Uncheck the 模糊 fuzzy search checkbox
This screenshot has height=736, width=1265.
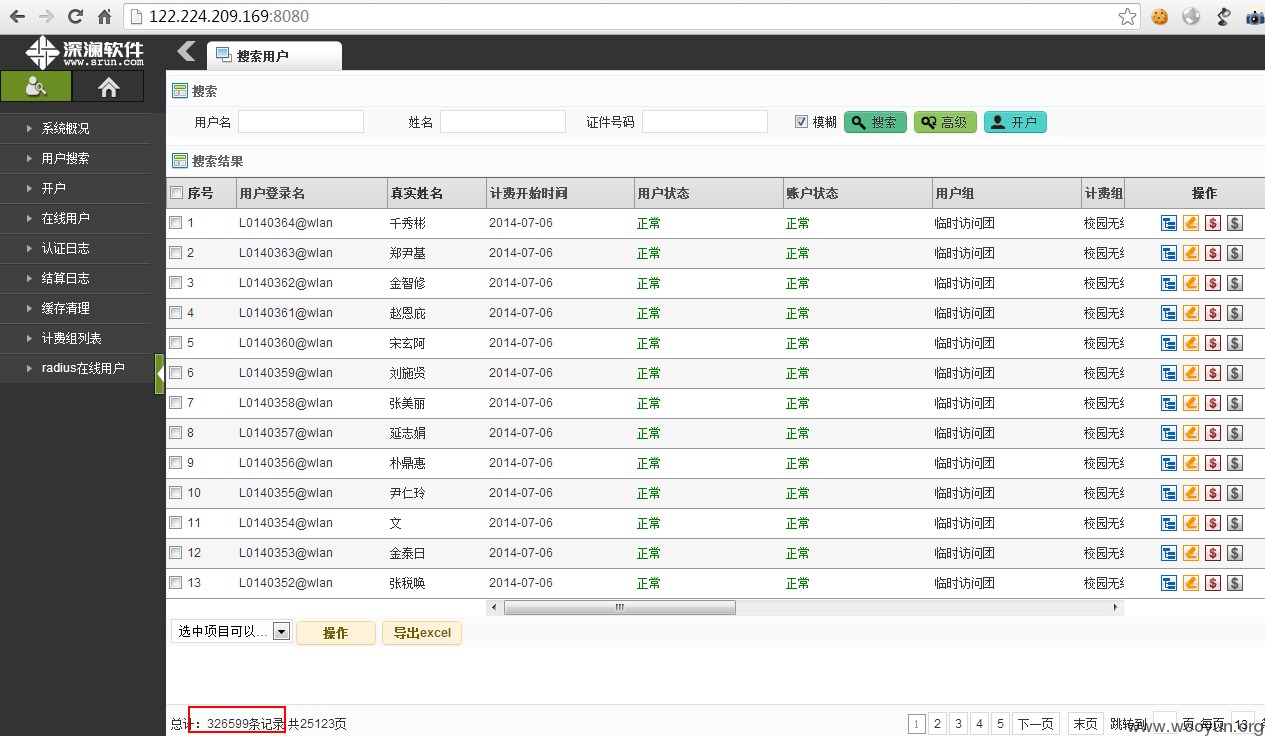click(x=801, y=122)
